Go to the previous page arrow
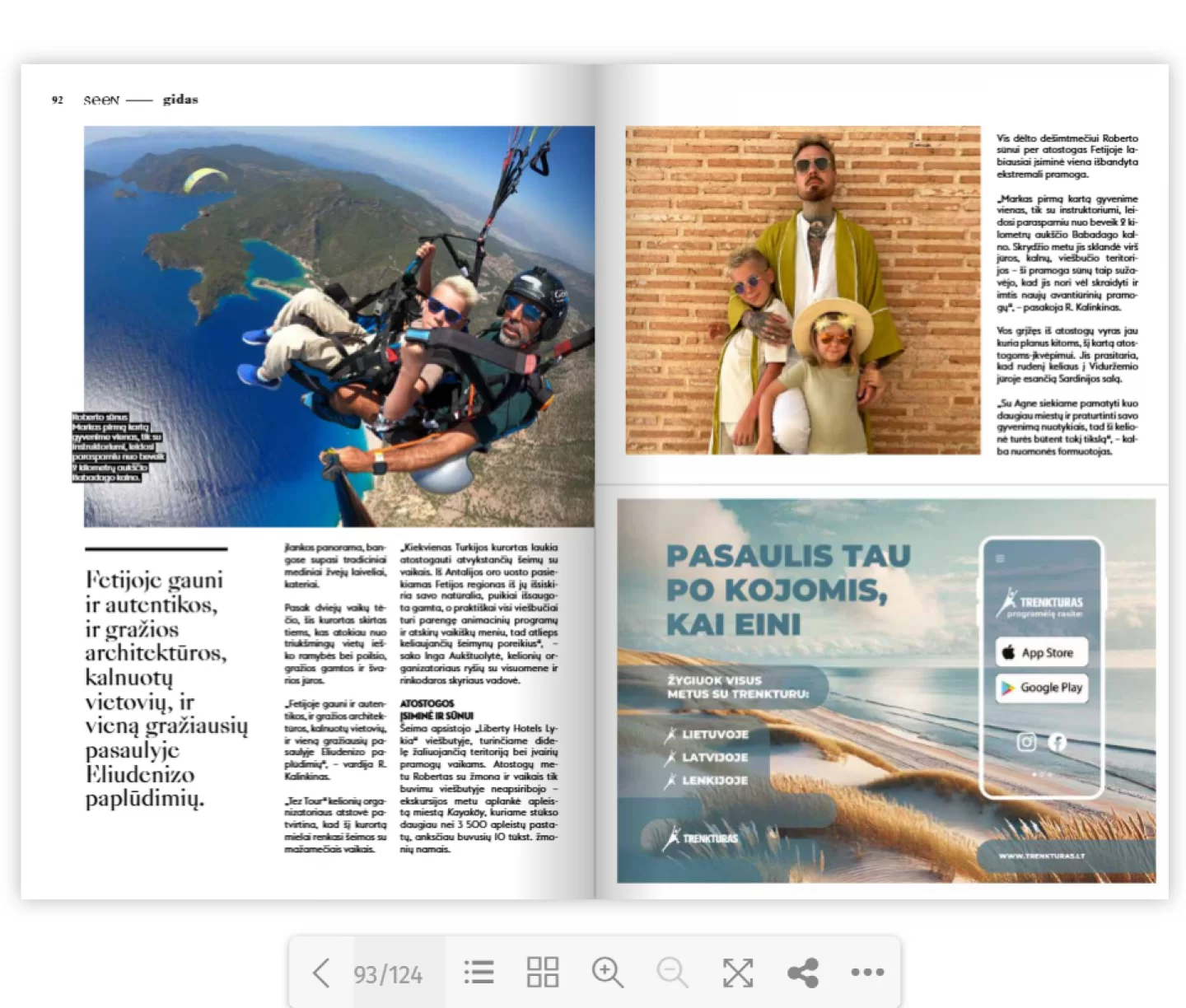This screenshot has width=1186, height=1008. [321, 973]
